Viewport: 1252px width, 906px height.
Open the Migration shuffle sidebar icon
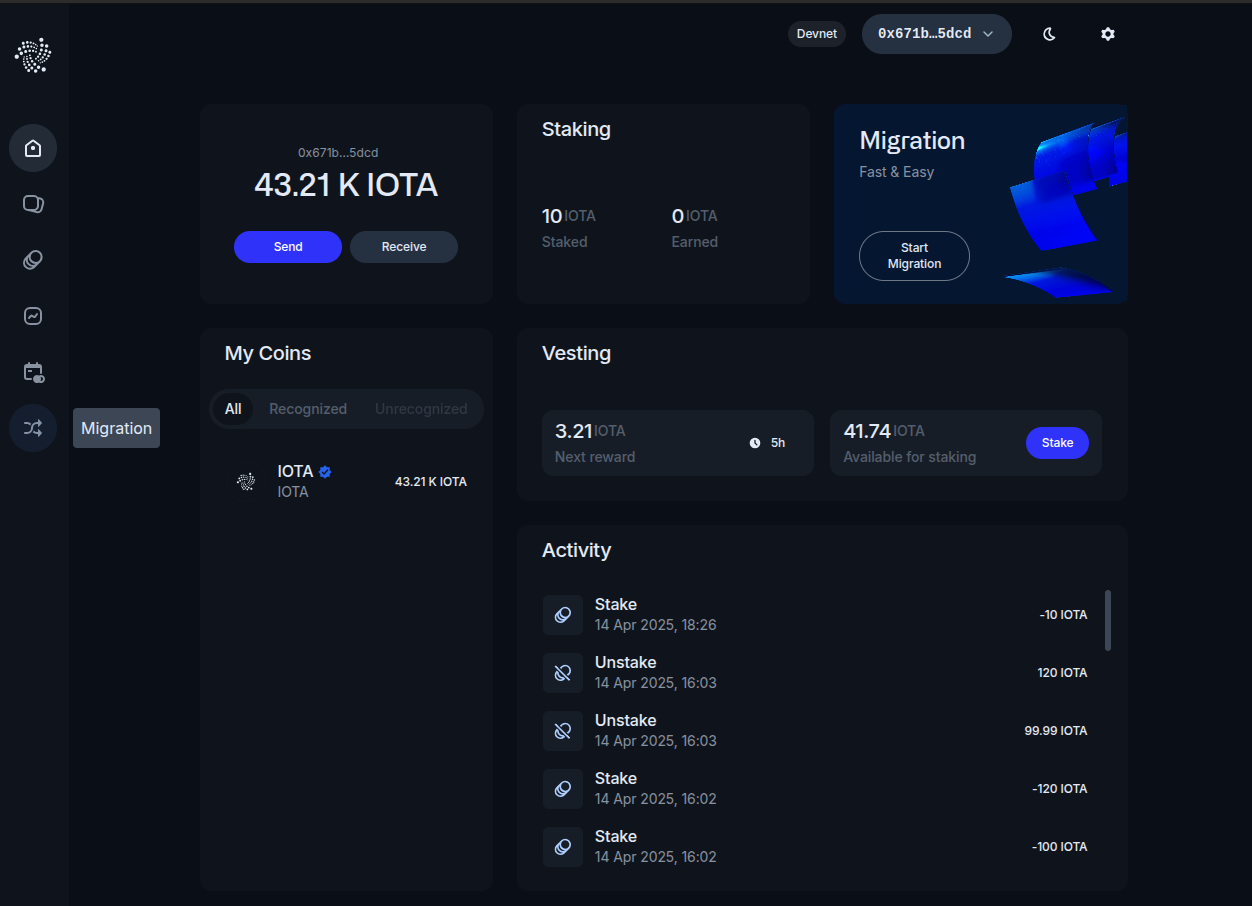tap(33, 428)
